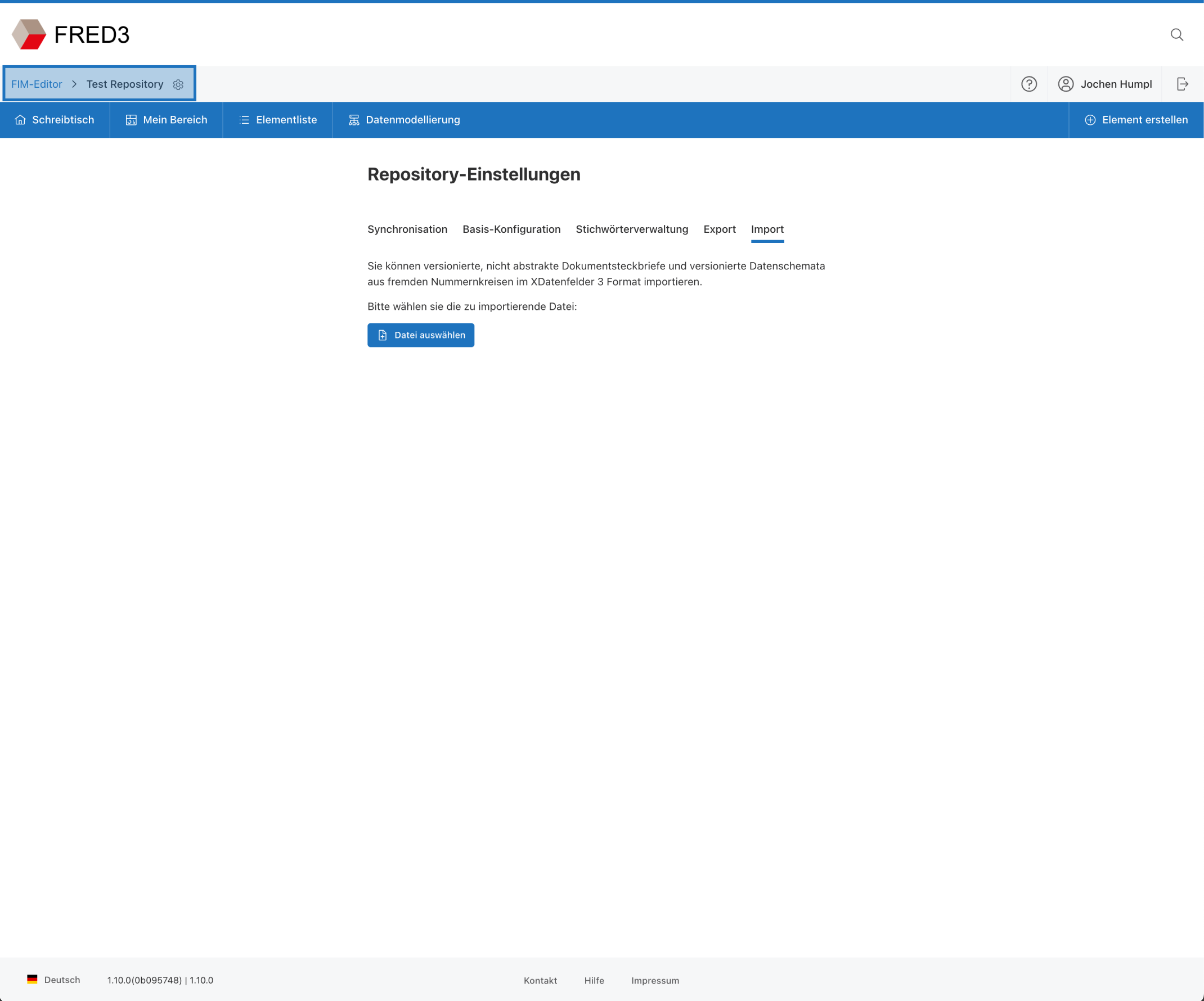
Task: Click the German flag icon
Action: (32, 980)
